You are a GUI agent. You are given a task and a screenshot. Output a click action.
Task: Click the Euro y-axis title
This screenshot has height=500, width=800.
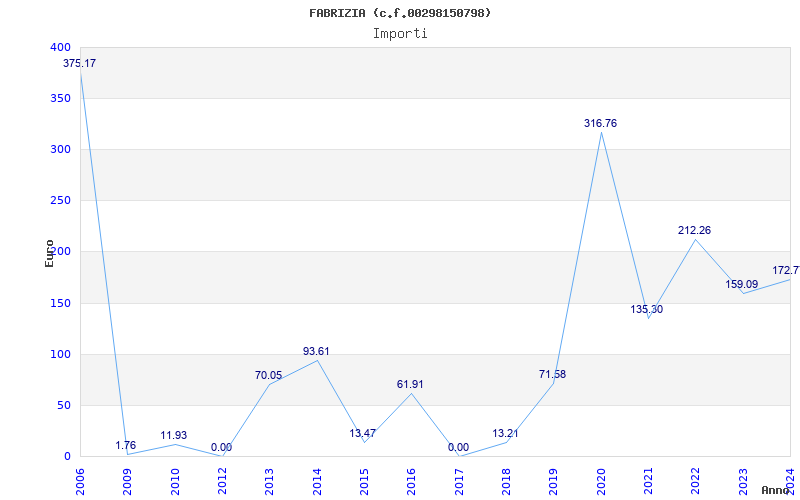[x=49, y=253]
